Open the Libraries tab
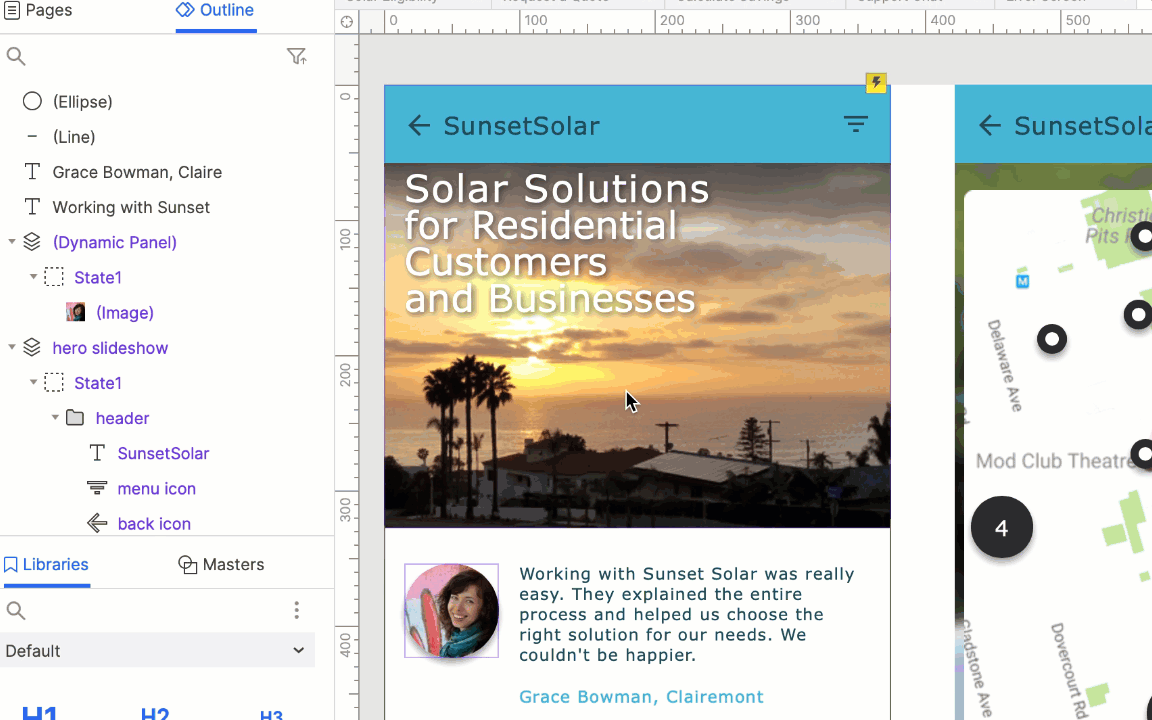Viewport: 1152px width, 720px height. click(46, 565)
